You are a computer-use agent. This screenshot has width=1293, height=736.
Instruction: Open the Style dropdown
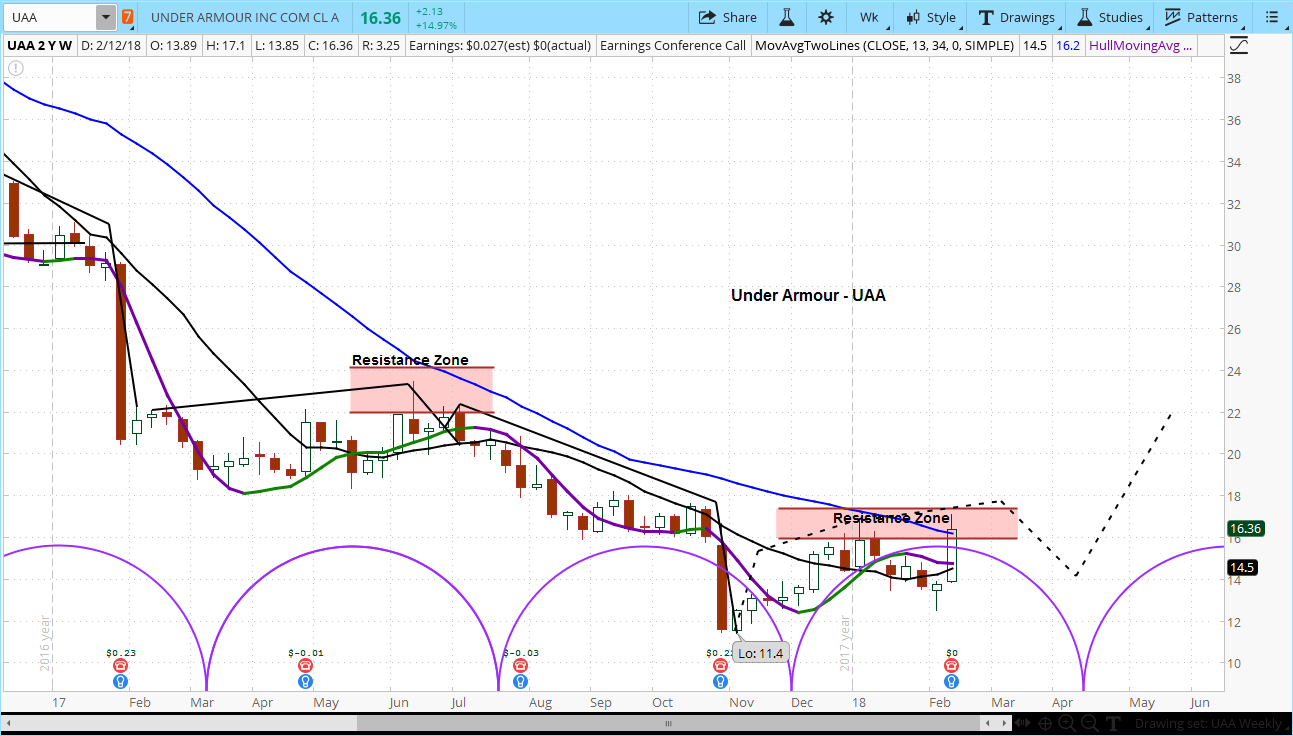(930, 17)
